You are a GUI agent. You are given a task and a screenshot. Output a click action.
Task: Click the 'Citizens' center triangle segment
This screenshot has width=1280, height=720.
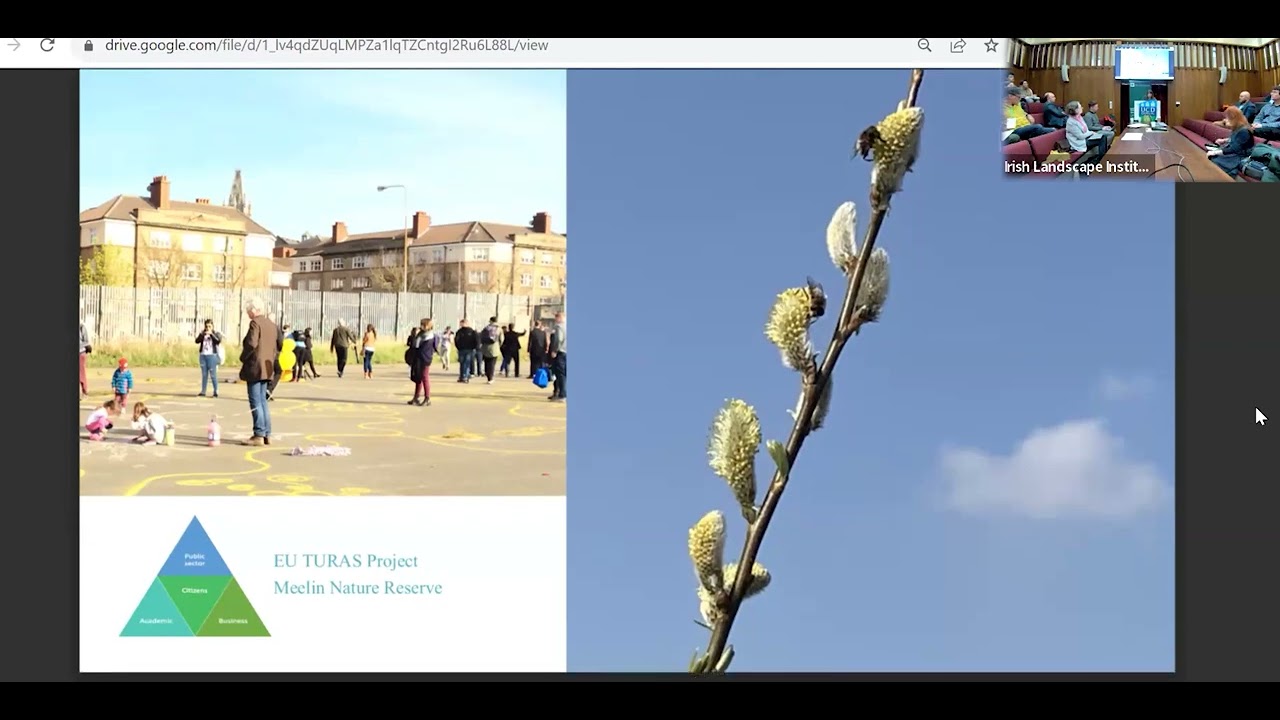pyautogui.click(x=195, y=598)
